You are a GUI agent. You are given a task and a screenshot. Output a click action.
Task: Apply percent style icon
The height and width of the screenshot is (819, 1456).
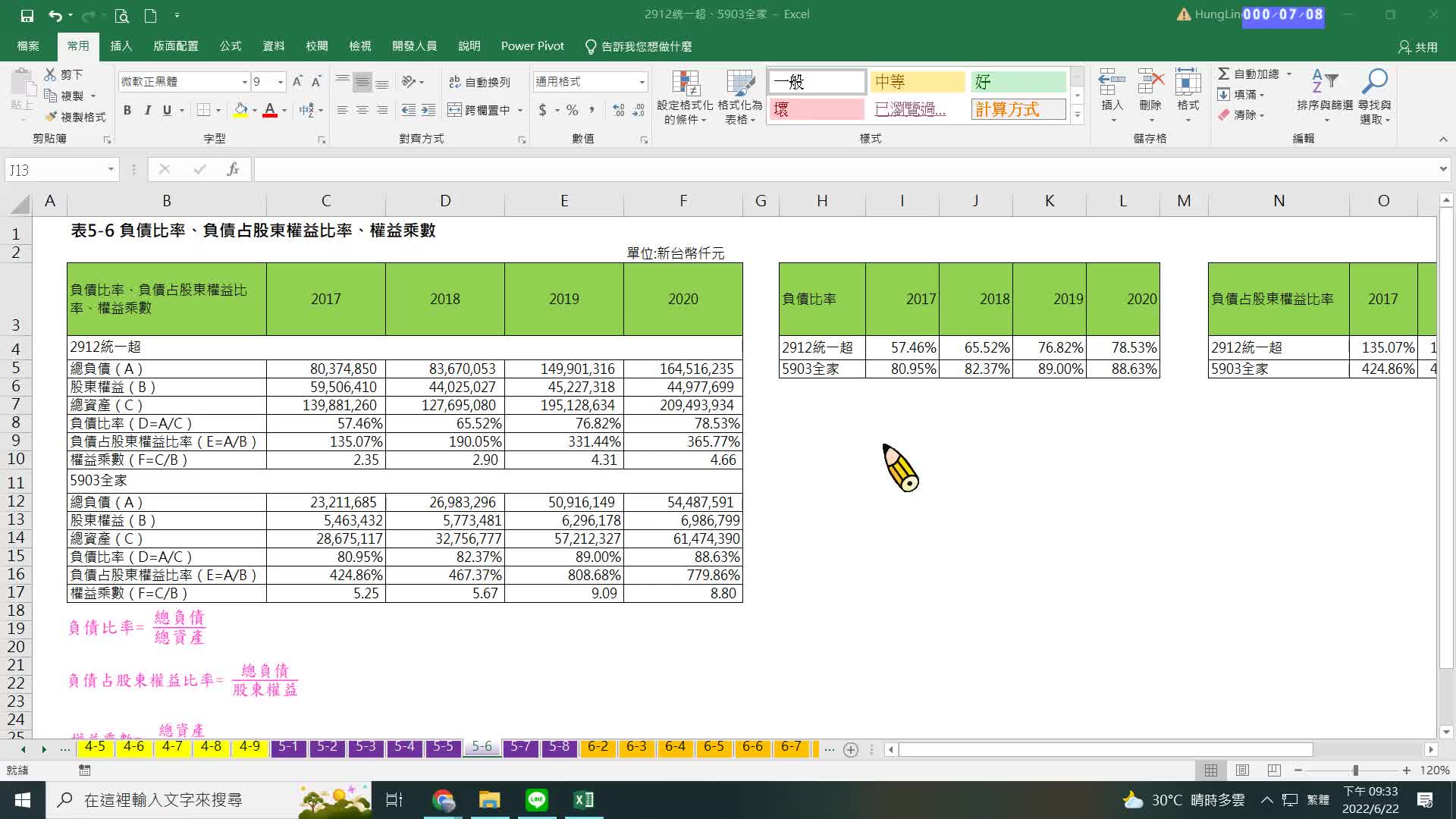573,110
